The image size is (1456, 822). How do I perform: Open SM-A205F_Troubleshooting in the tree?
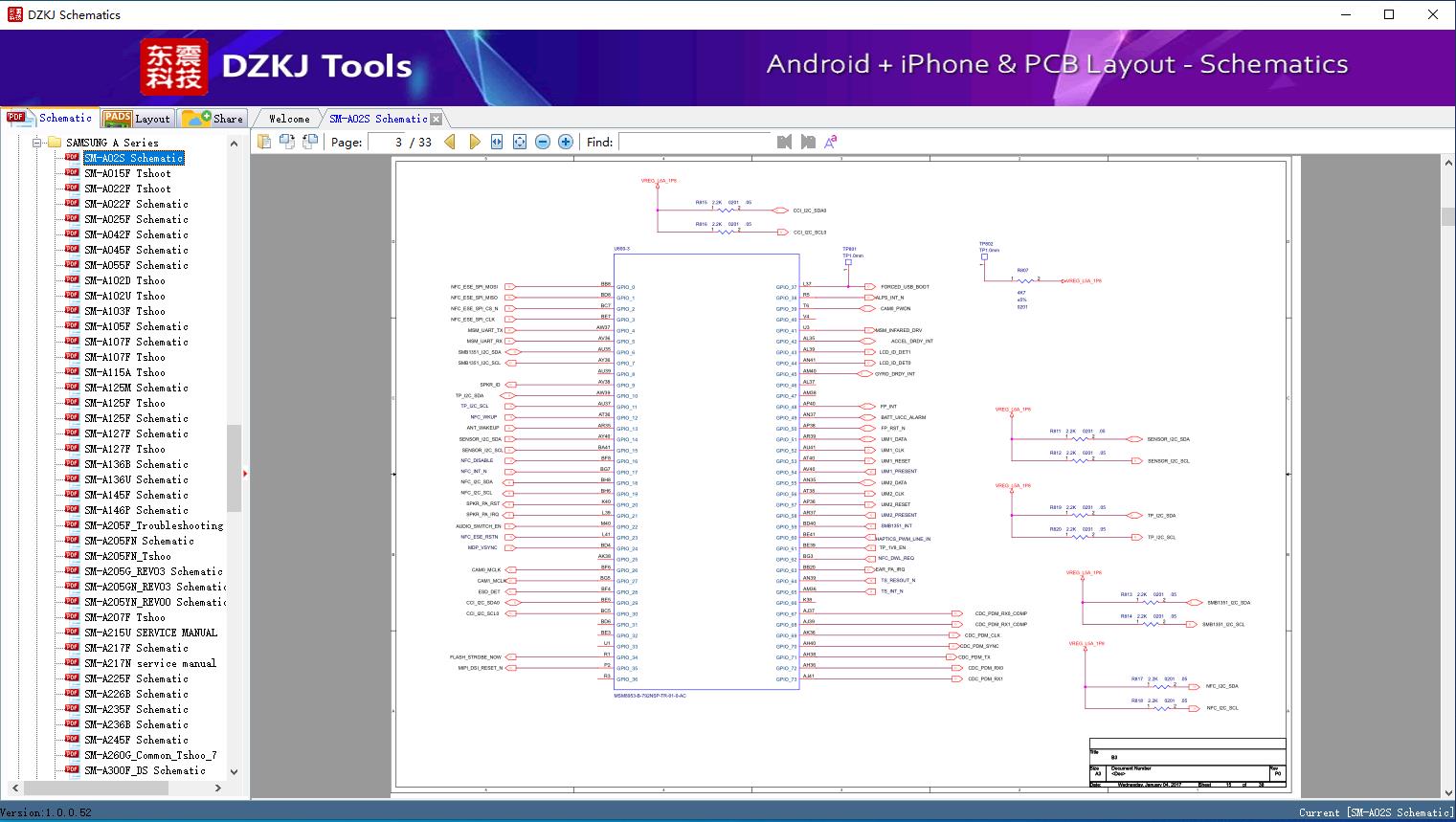point(153,525)
